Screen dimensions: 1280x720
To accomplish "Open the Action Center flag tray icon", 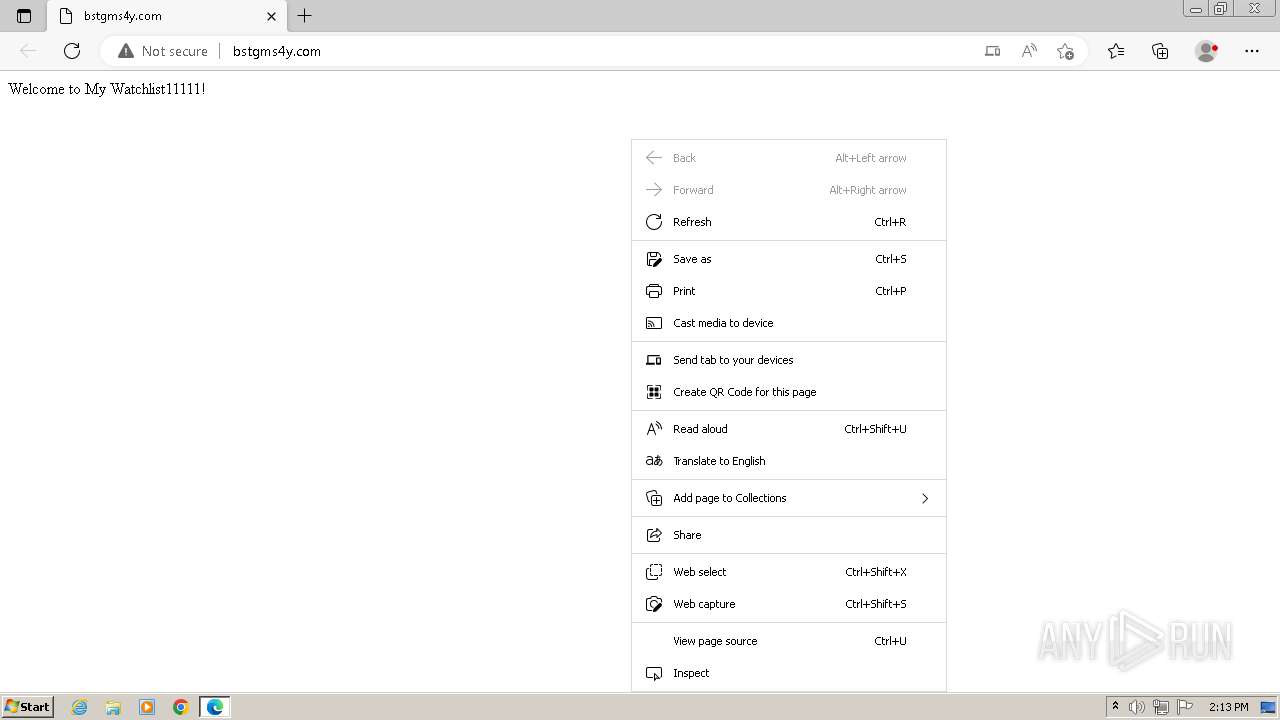I will [x=1185, y=707].
